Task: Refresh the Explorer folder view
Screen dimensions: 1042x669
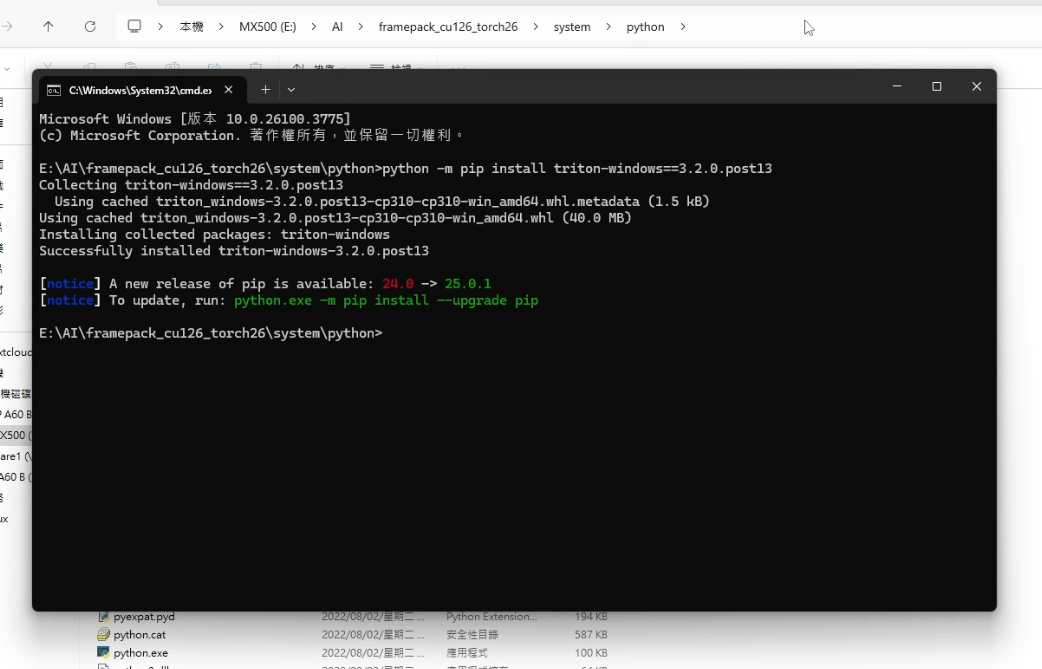Action: [90, 27]
